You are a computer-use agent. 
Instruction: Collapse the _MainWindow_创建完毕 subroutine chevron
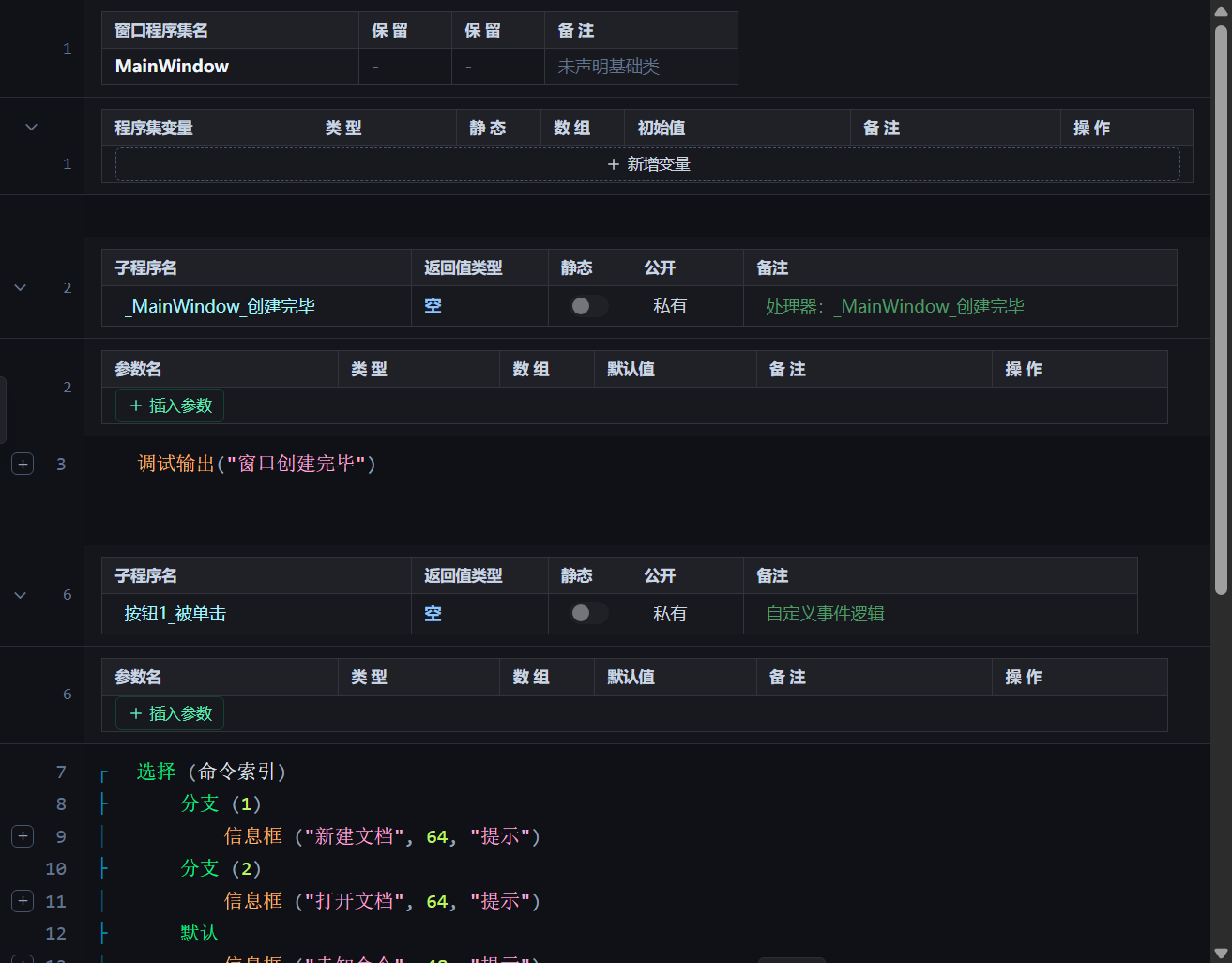[x=20, y=287]
